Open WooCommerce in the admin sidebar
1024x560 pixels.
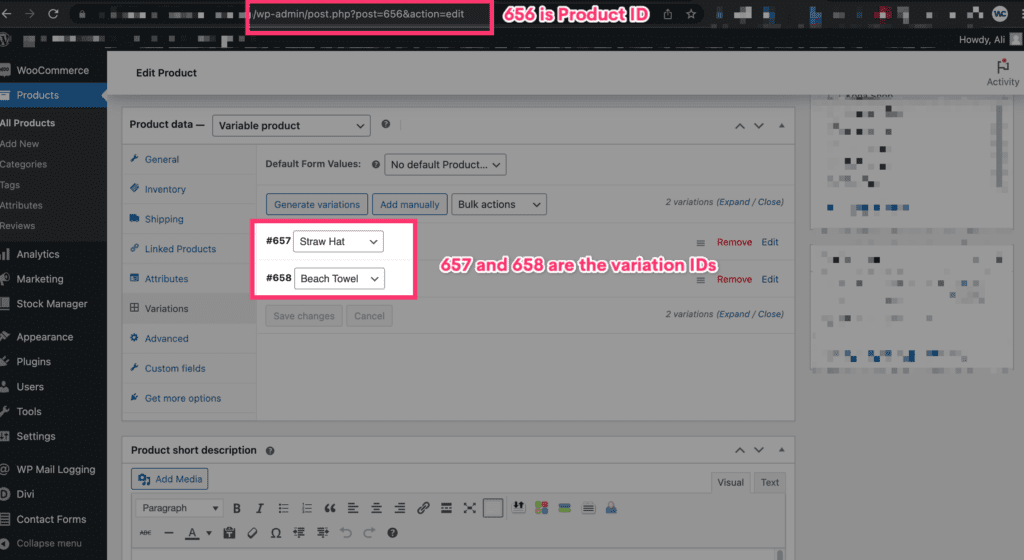54,70
